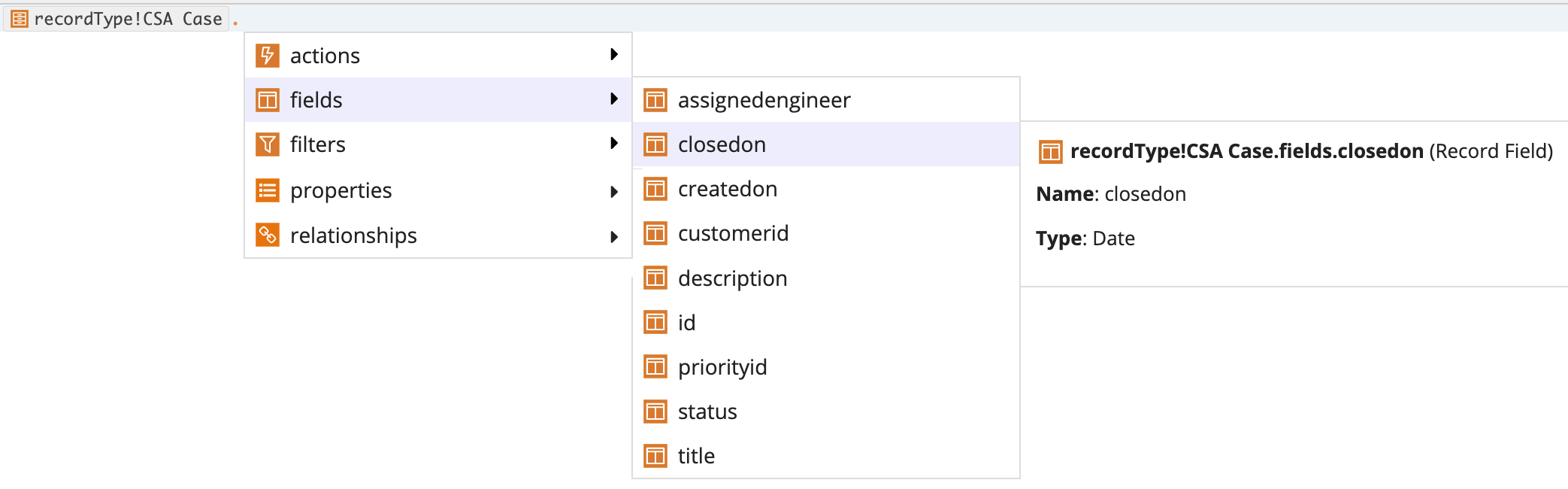The image size is (1568, 489).
Task: Click the fields menu icon
Action: (268, 99)
